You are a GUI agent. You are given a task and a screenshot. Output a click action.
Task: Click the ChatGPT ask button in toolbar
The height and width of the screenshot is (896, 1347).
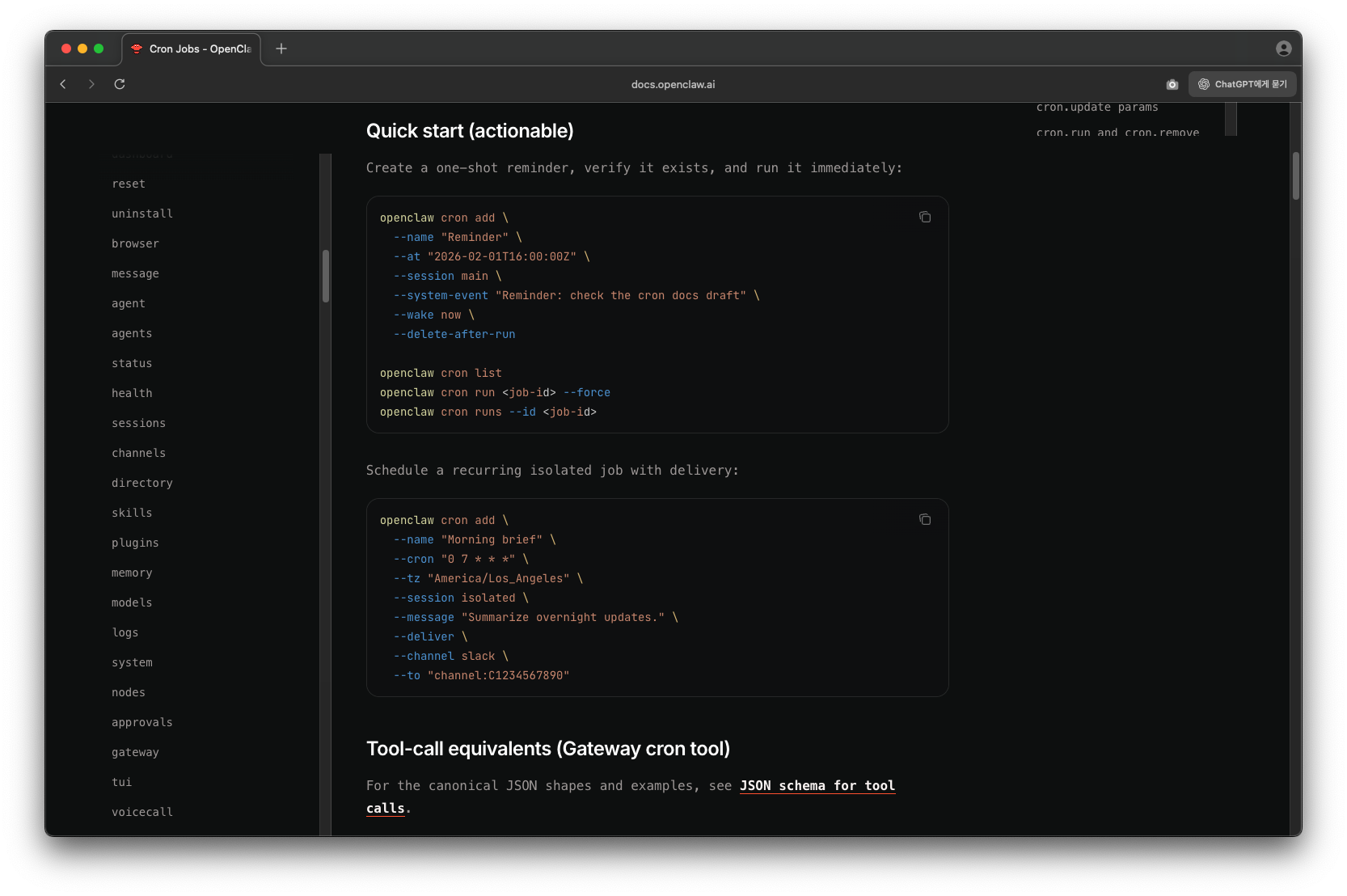click(1243, 84)
